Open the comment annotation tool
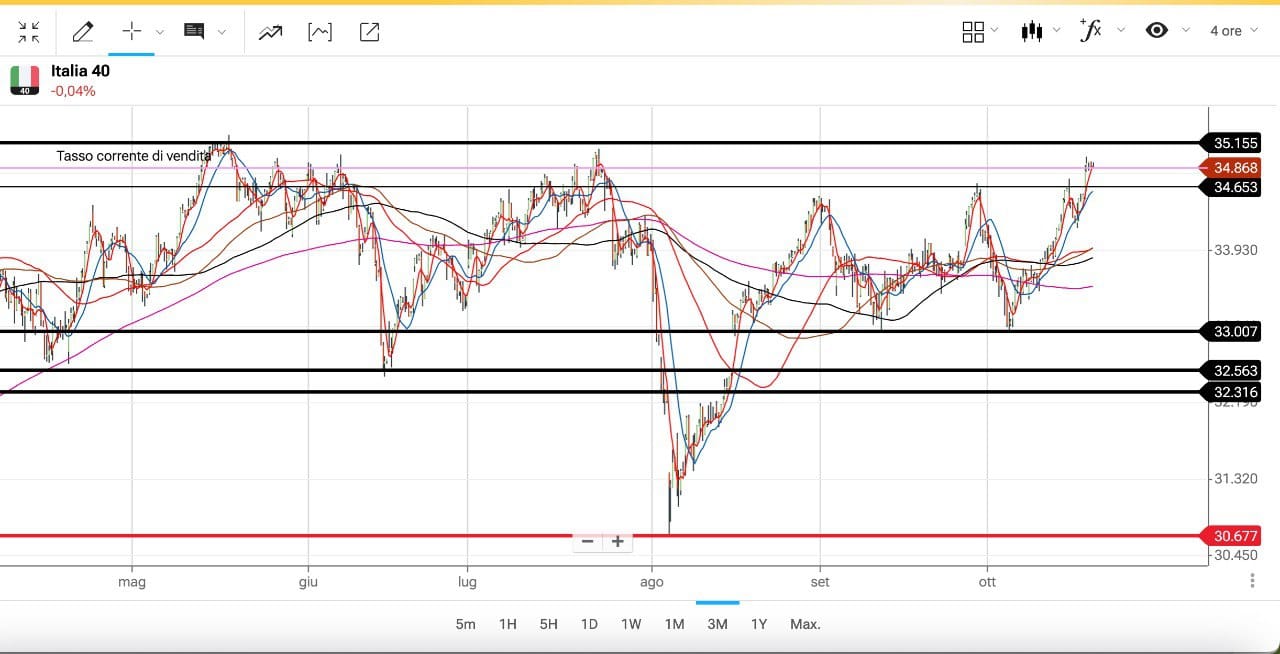This screenshot has height=654, width=1280. (194, 32)
